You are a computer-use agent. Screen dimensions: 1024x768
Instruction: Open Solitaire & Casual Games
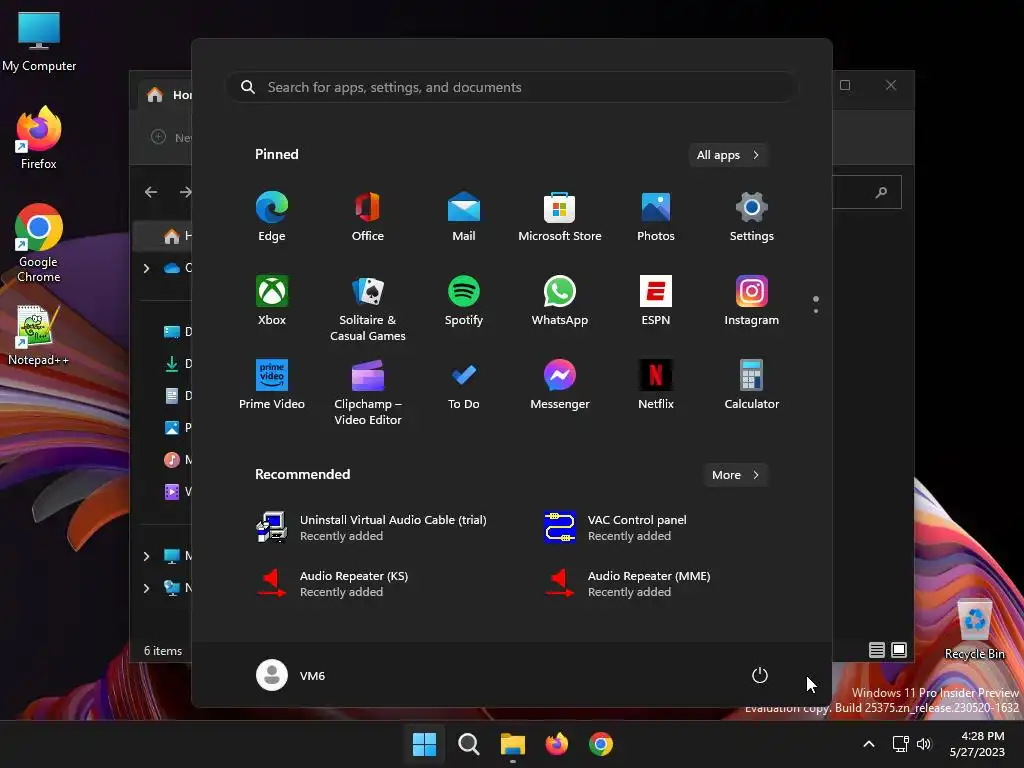[x=368, y=308]
